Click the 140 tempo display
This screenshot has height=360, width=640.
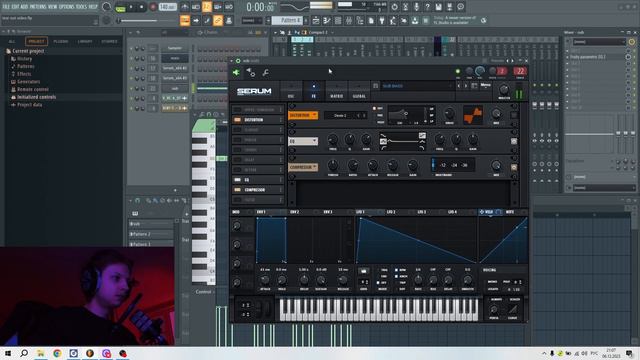pos(167,7)
